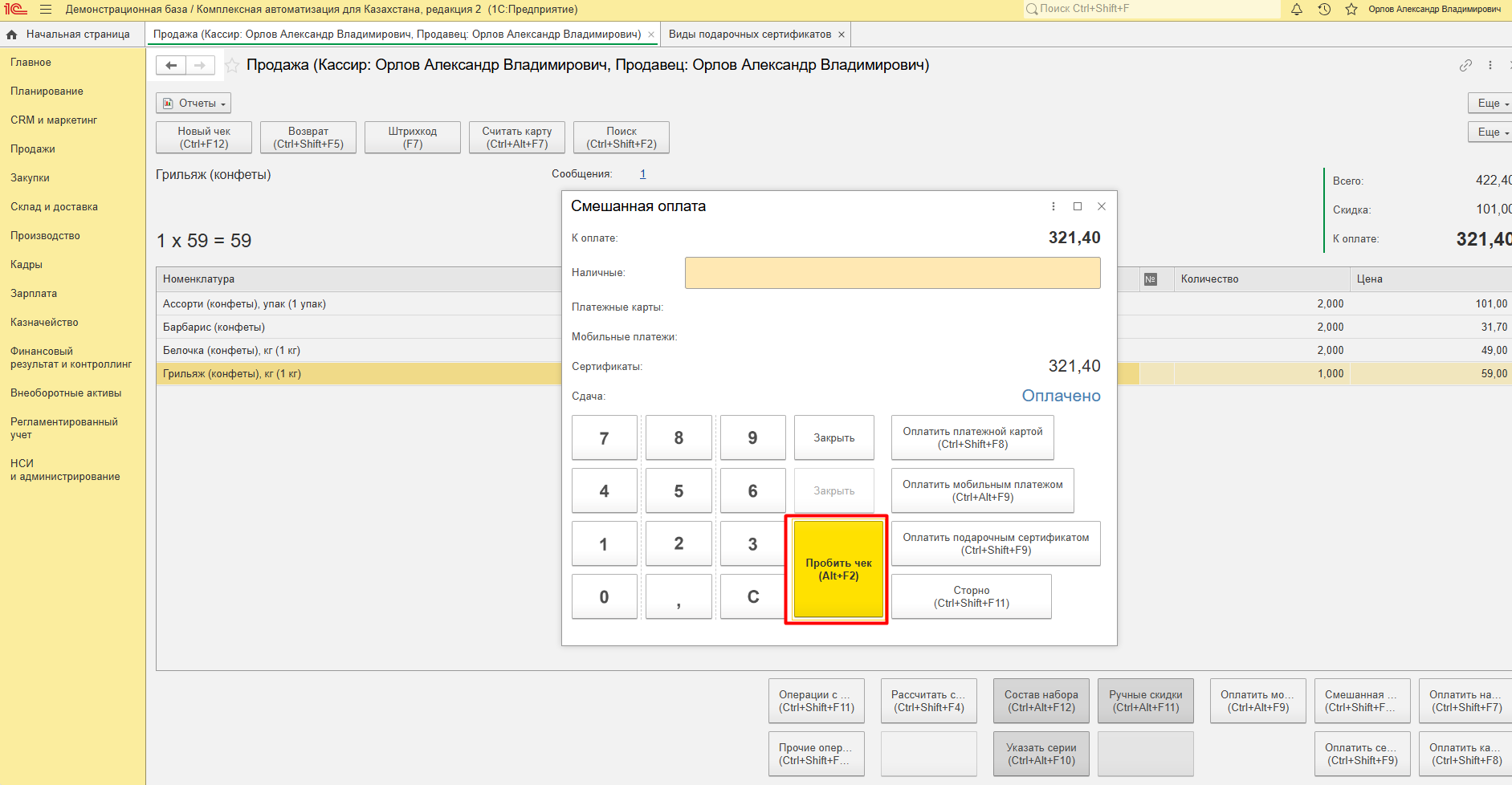Viewport: 1512px width, 785px height.
Task: Close the Продажа tab
Action: click(x=651, y=35)
